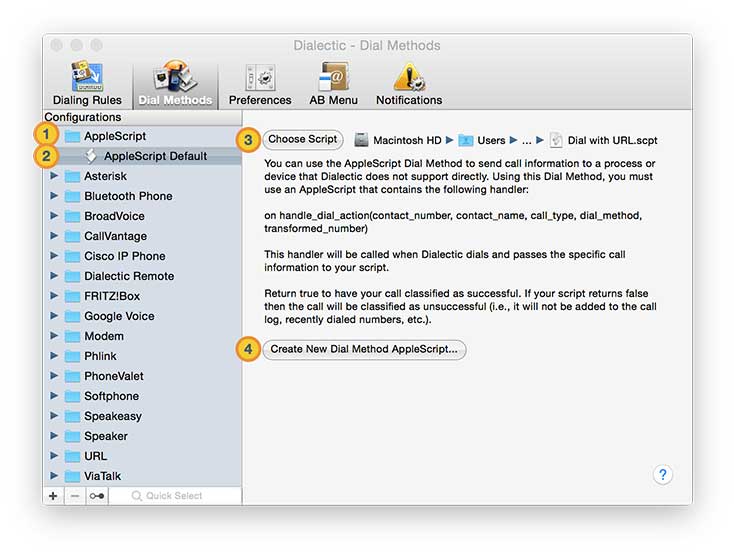Select the URL row label
The width and height of the screenshot is (734, 555).
point(95,456)
